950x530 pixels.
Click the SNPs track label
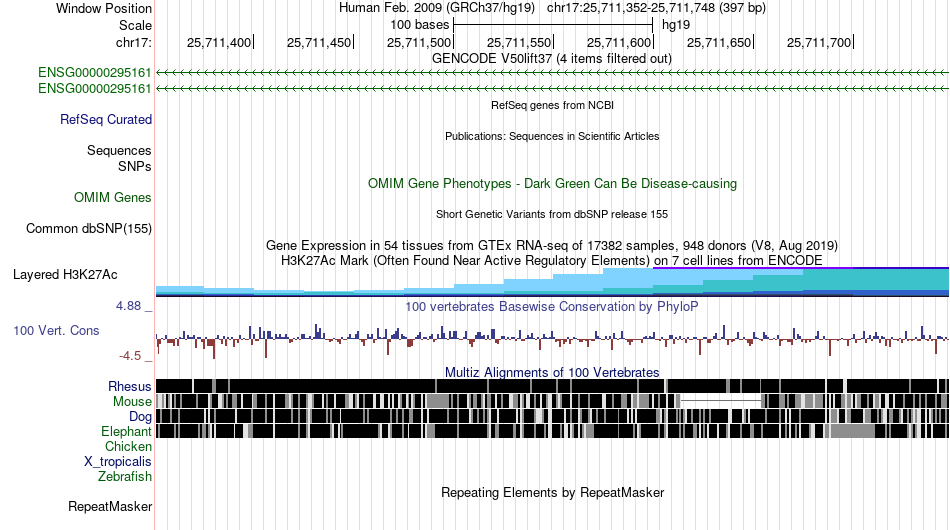click(x=135, y=166)
